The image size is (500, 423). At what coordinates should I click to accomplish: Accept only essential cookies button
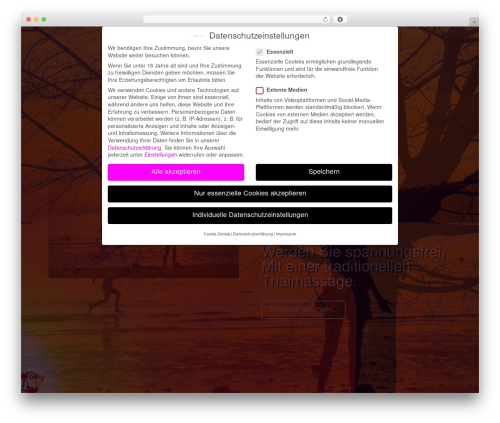pos(250,194)
